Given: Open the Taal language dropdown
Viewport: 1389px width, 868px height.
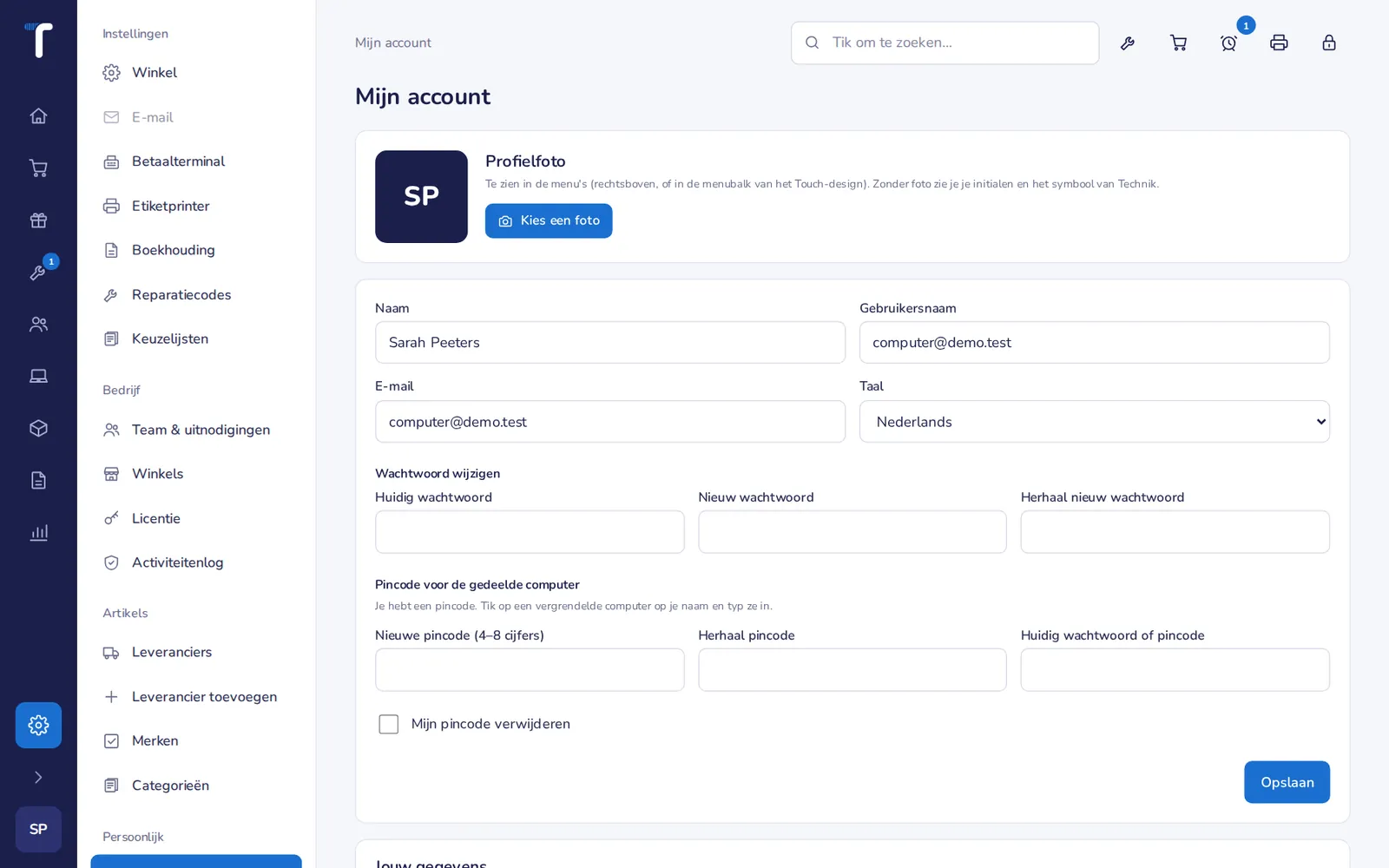Looking at the screenshot, I should (1094, 422).
